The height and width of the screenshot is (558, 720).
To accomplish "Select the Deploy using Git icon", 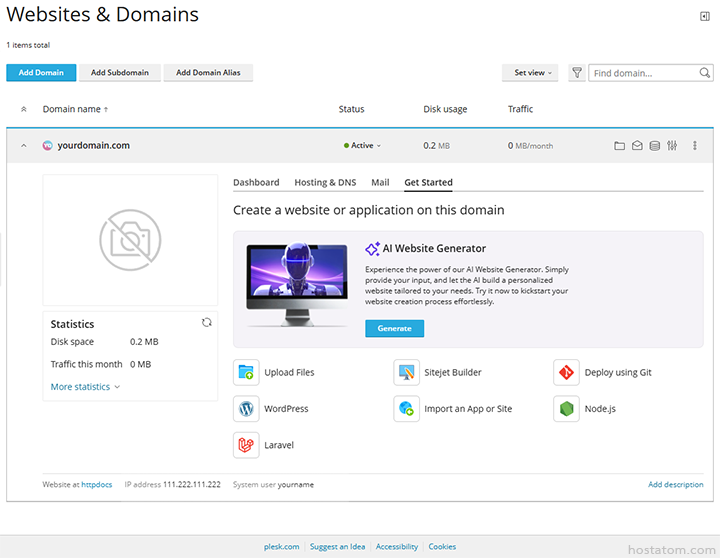I will click(566, 373).
